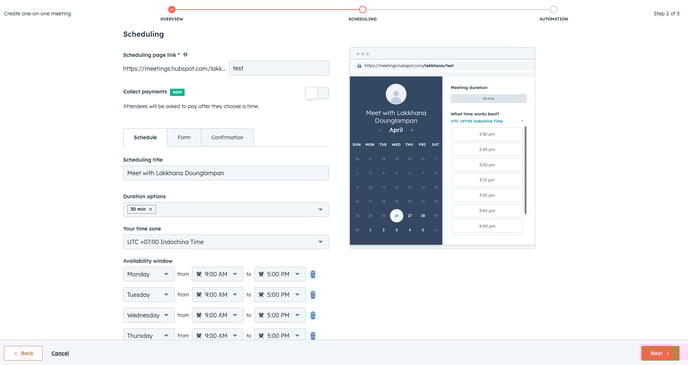
Task: Switch to the Schedule tab
Action: click(145, 137)
